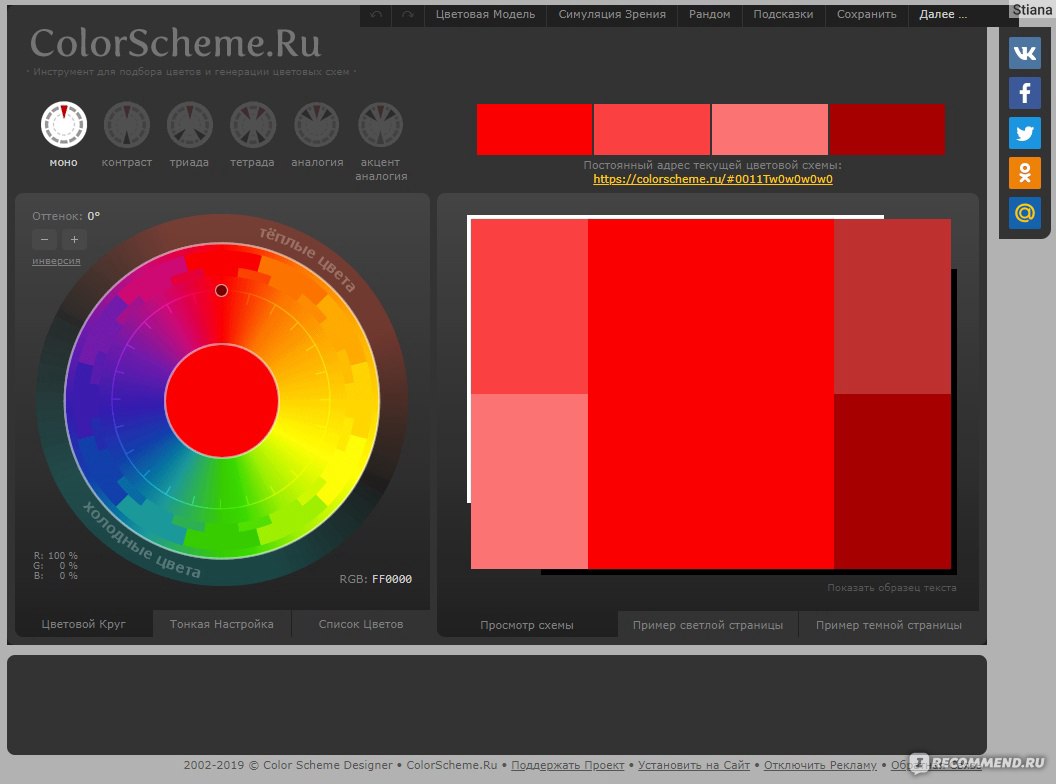The width and height of the screenshot is (1056, 784).
Task: Switch to the Список Цветов tab
Action: pyautogui.click(x=360, y=624)
